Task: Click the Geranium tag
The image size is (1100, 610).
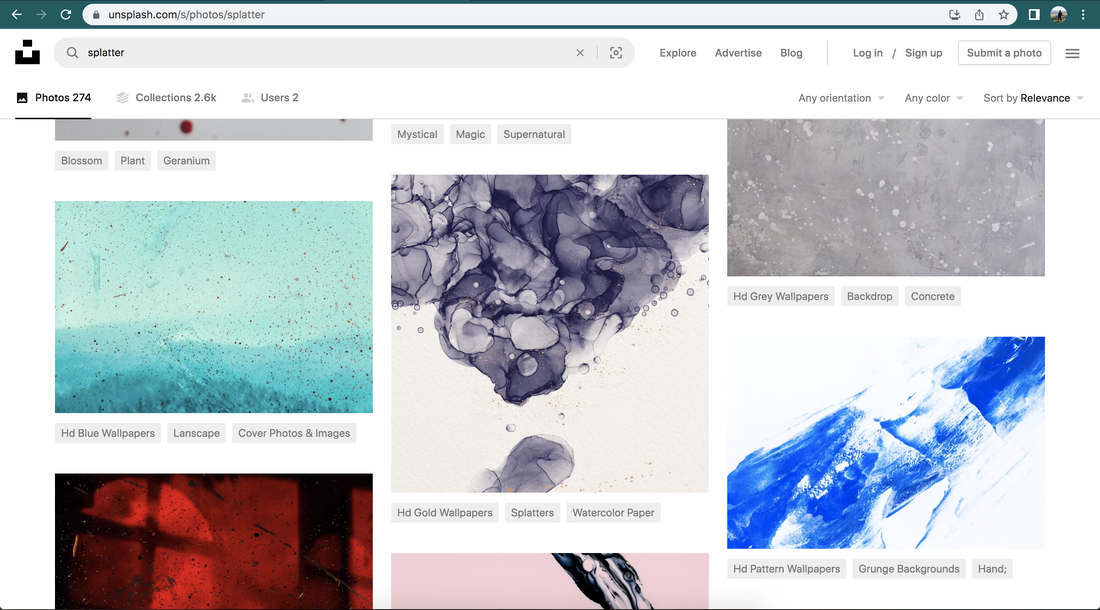Action: [187, 161]
